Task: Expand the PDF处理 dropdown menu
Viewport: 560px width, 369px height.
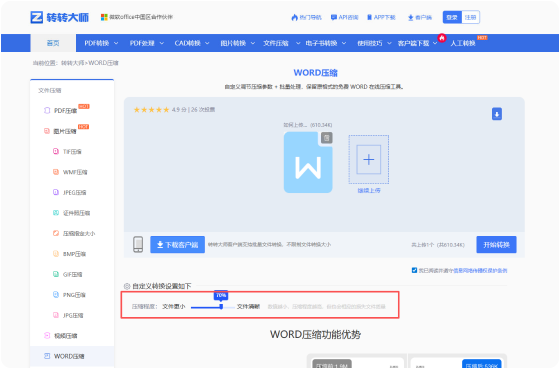Action: 146,43
